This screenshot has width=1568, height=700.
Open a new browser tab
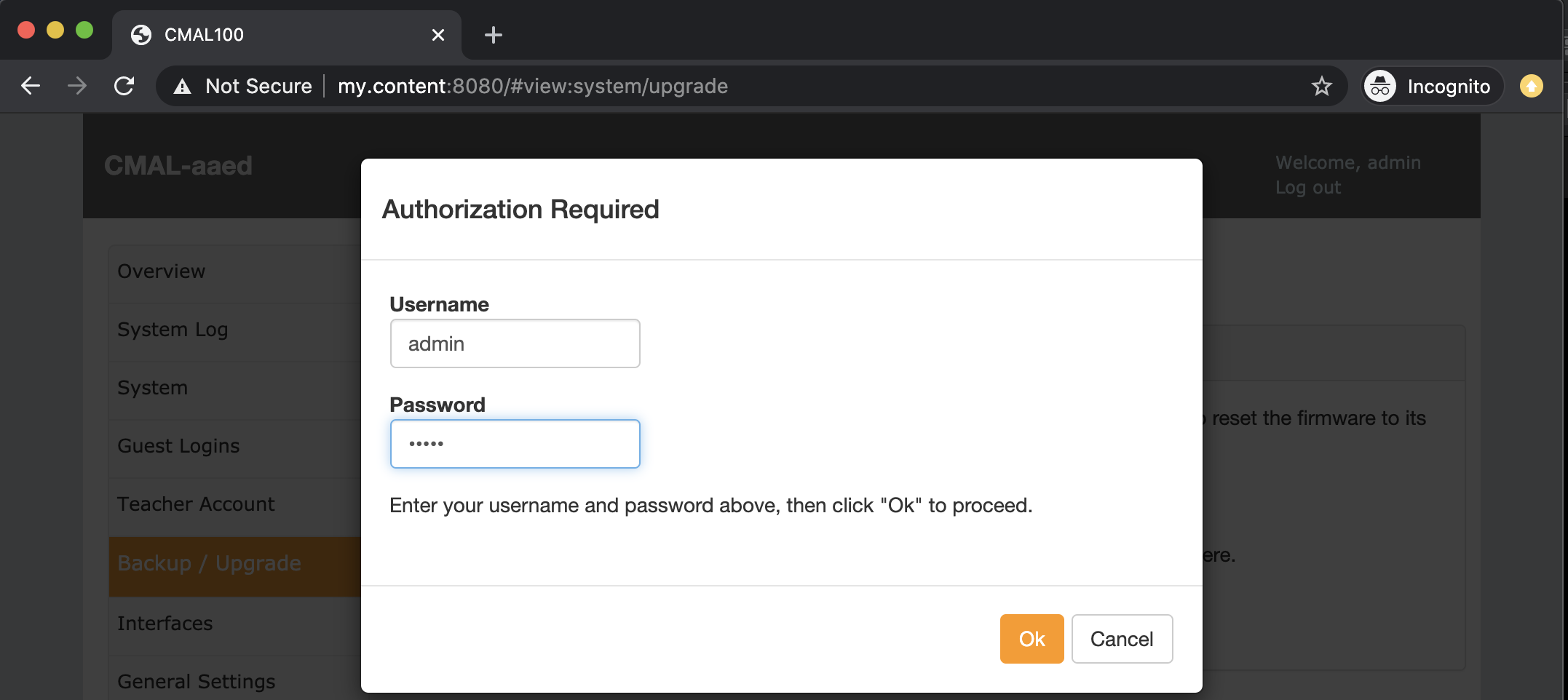click(x=493, y=35)
